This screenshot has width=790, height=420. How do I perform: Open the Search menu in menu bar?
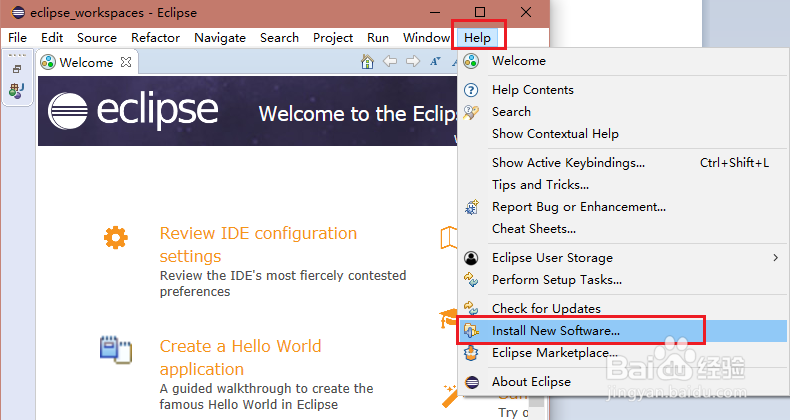pos(279,38)
